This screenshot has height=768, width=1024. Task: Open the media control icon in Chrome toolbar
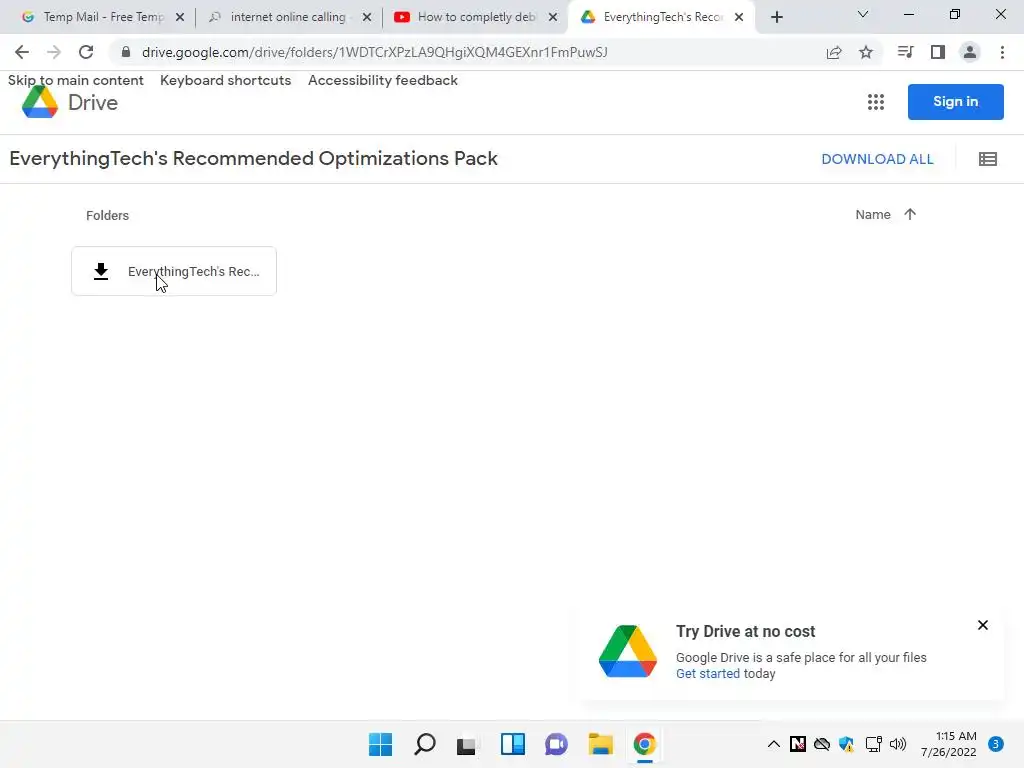point(905,52)
